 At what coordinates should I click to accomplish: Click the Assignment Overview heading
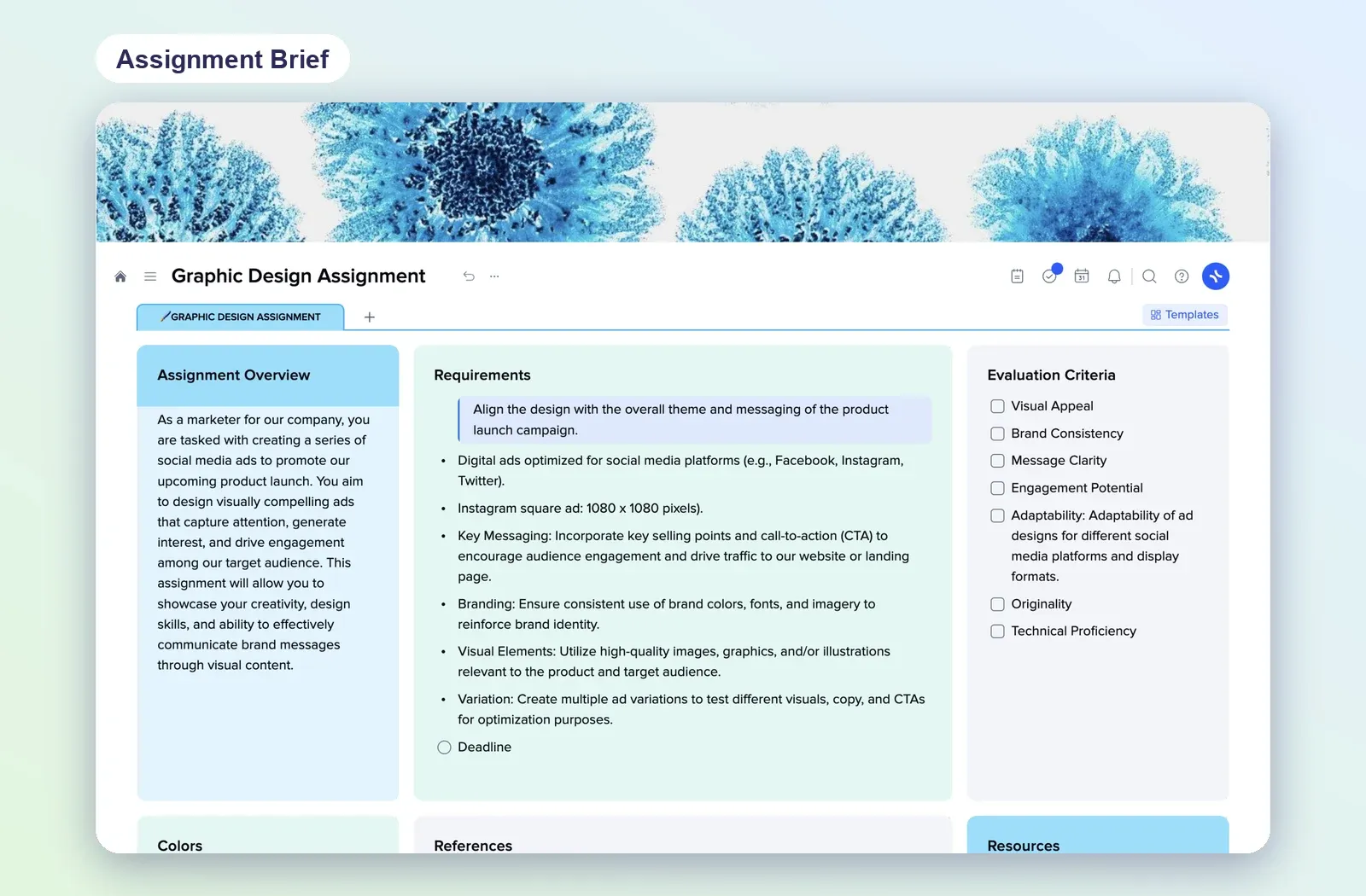click(x=234, y=375)
